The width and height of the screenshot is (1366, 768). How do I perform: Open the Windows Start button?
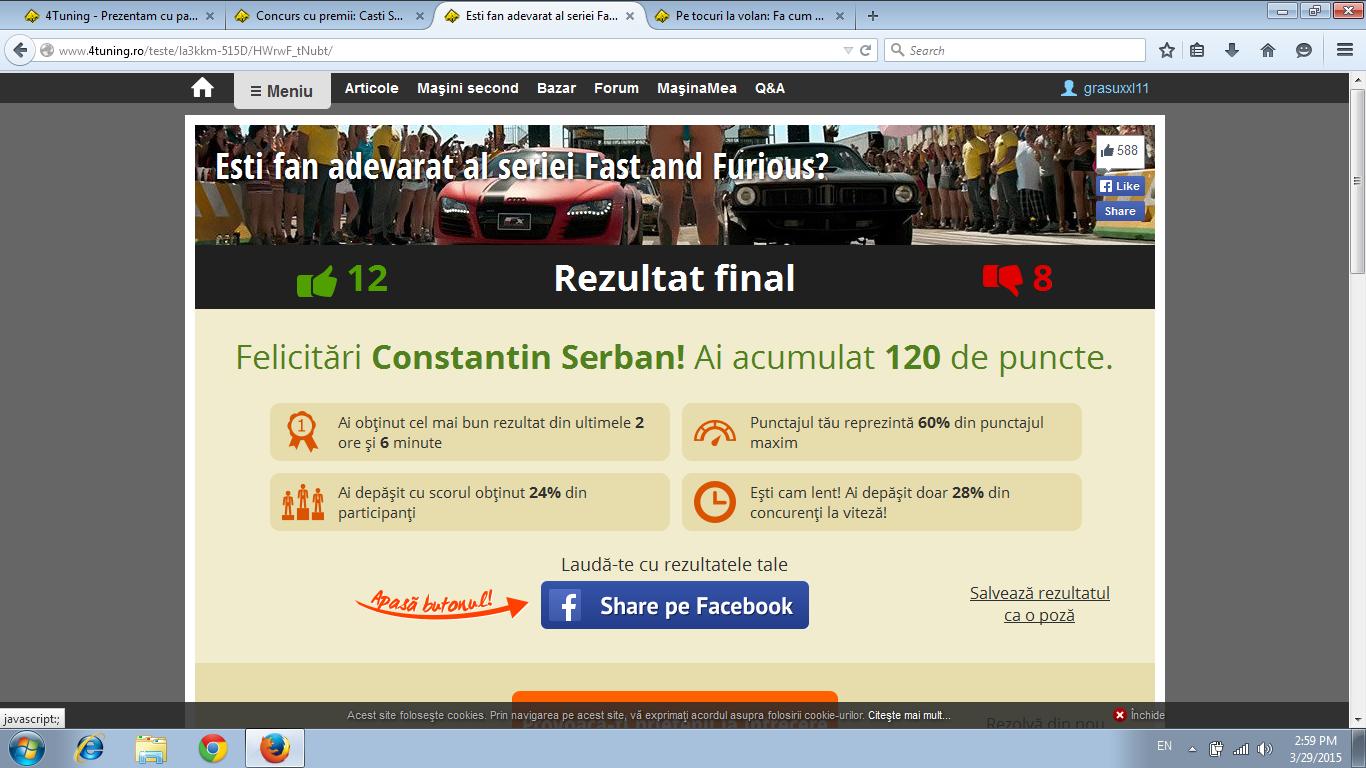26,748
